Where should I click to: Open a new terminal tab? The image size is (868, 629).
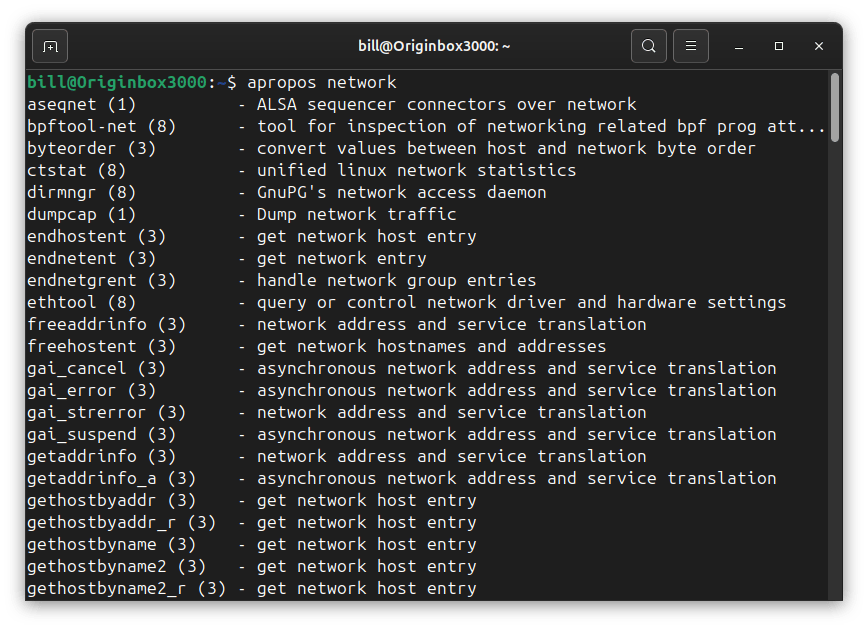pos(50,46)
